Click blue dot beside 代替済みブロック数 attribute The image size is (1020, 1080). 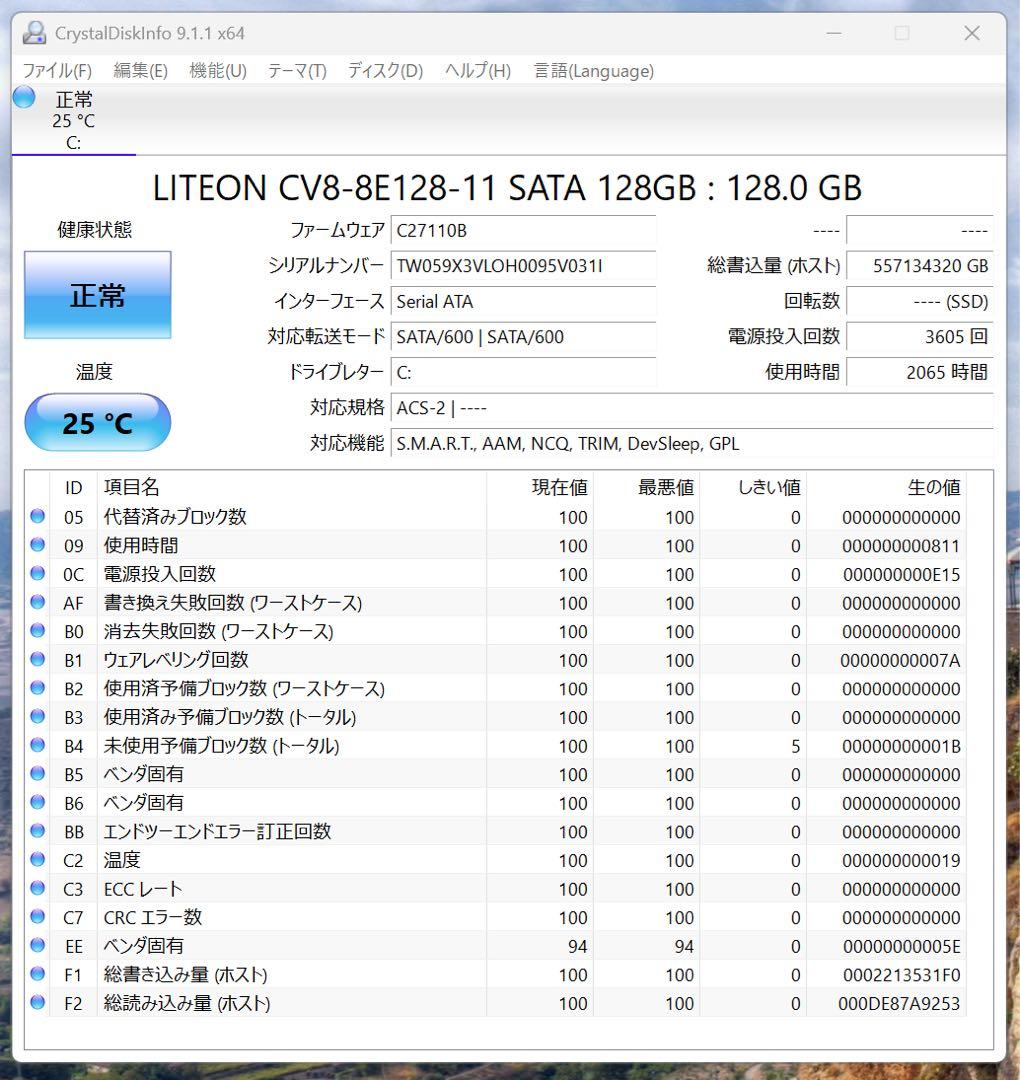click(37, 517)
